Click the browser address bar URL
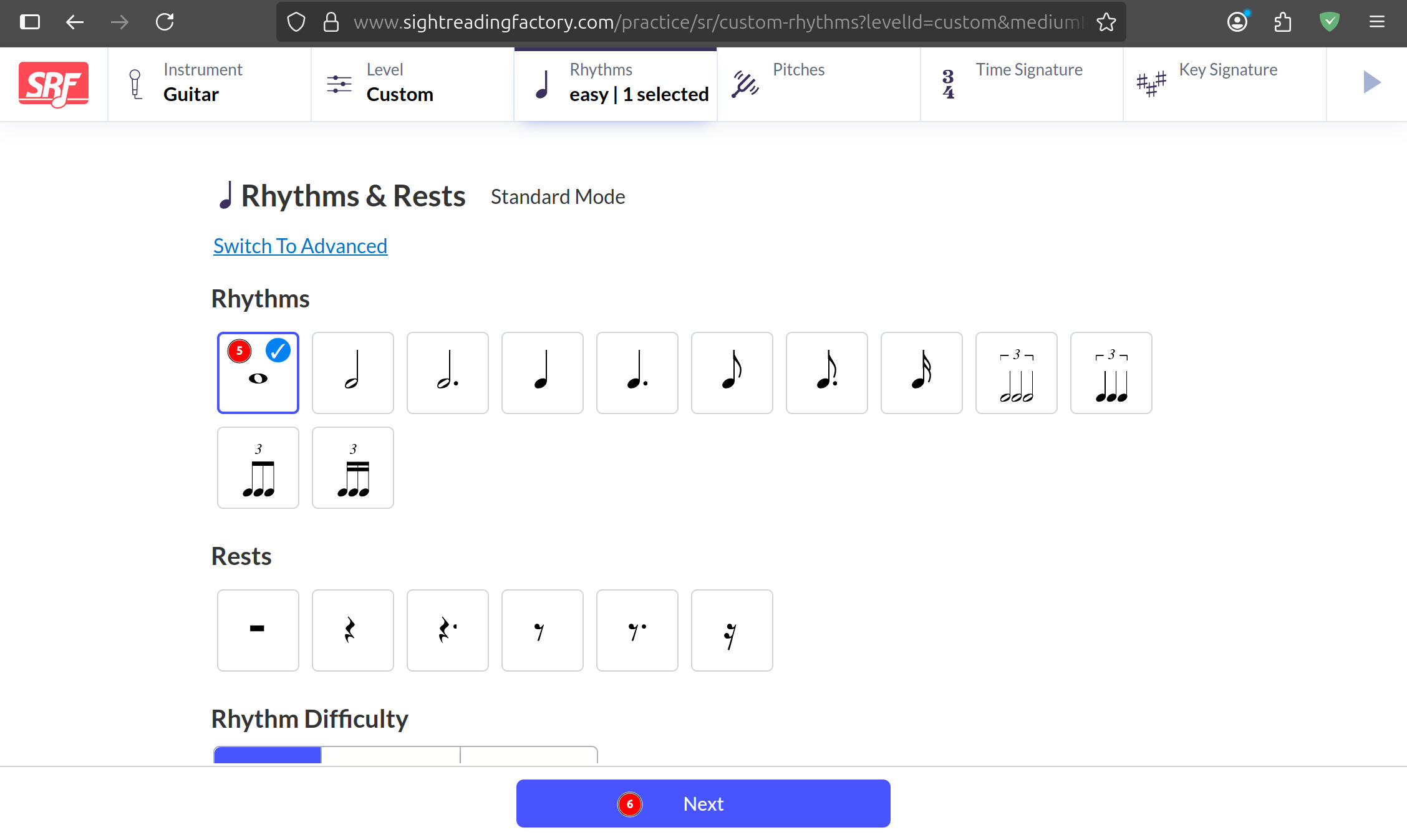 pos(717,22)
